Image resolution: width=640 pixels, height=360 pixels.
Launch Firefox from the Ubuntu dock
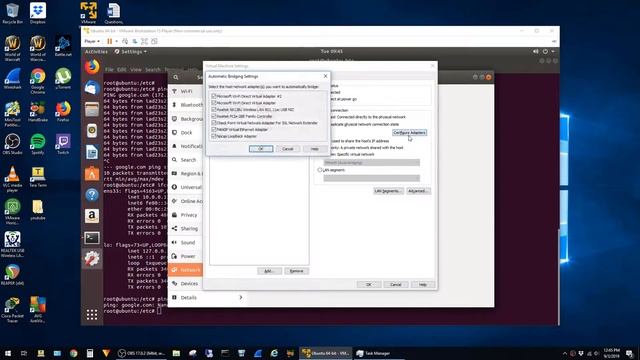point(92,67)
